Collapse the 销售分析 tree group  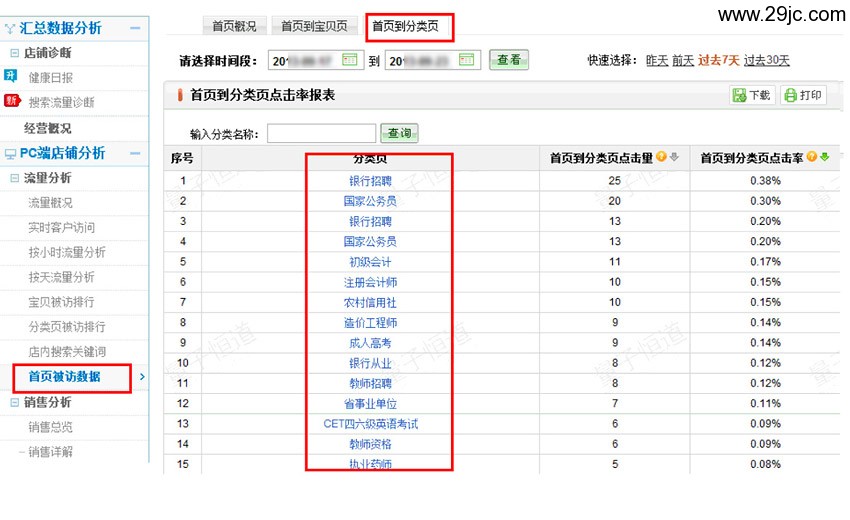click(14, 402)
